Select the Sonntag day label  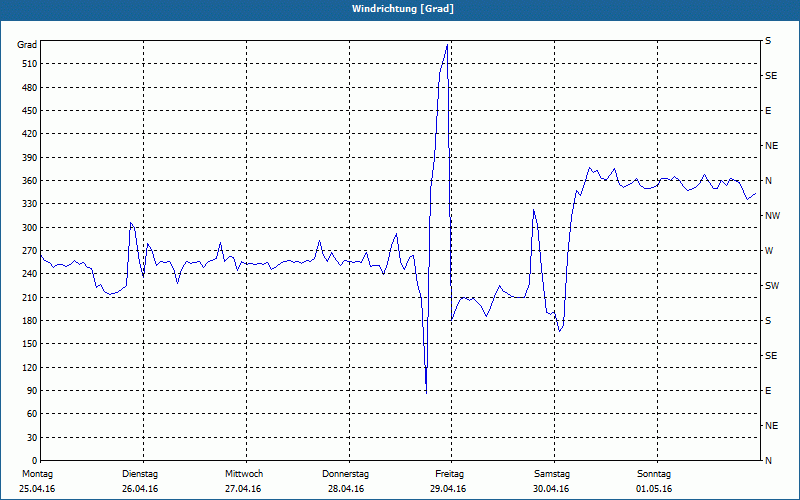click(x=654, y=474)
